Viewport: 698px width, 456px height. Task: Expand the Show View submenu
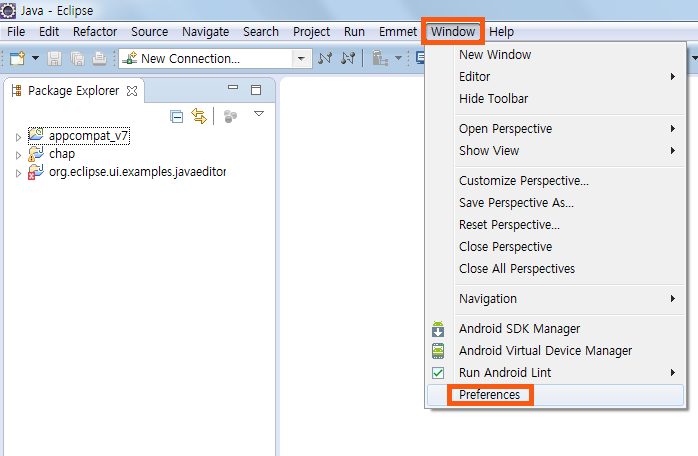[556, 151]
